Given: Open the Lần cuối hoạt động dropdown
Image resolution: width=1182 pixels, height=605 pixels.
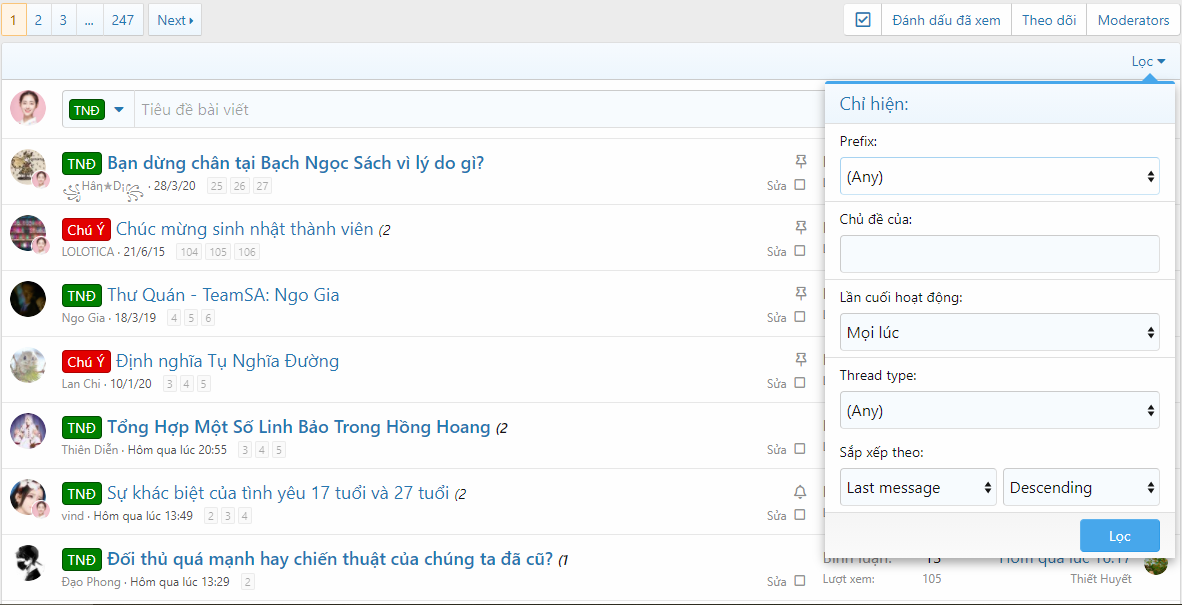Looking at the screenshot, I should coord(999,333).
